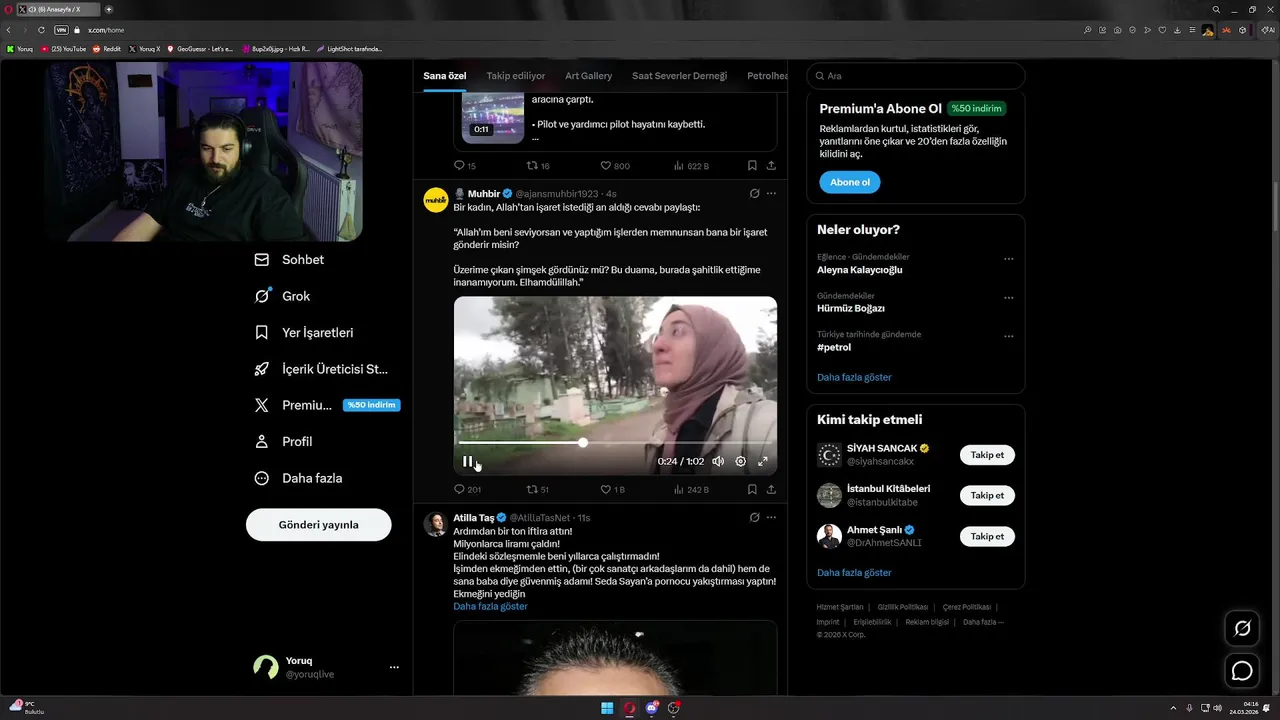
Task: Switch to Sana özel tab
Action: (x=444, y=76)
